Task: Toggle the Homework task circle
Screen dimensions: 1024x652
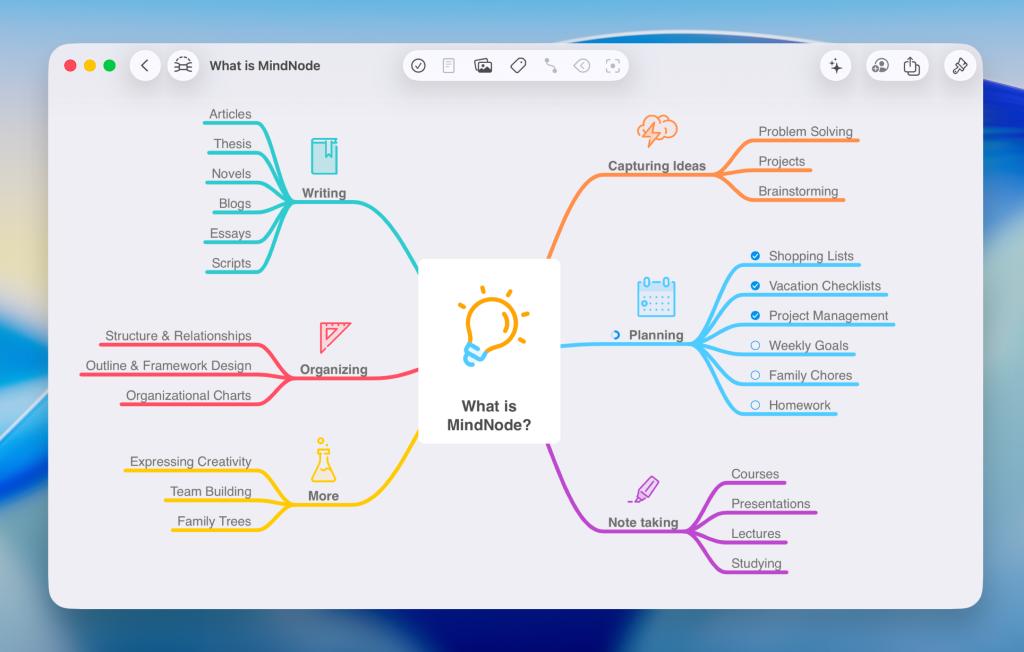Action: click(x=757, y=405)
